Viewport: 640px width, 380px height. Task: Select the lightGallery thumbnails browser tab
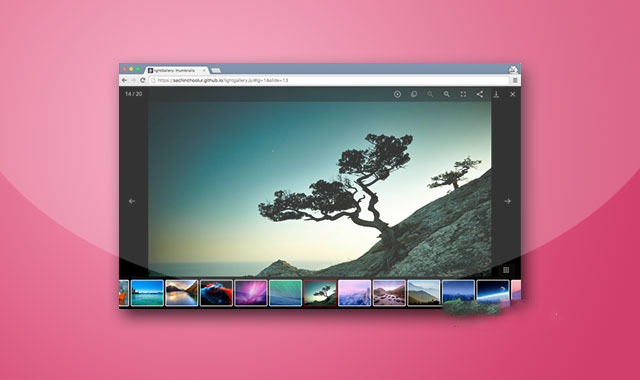(177, 70)
